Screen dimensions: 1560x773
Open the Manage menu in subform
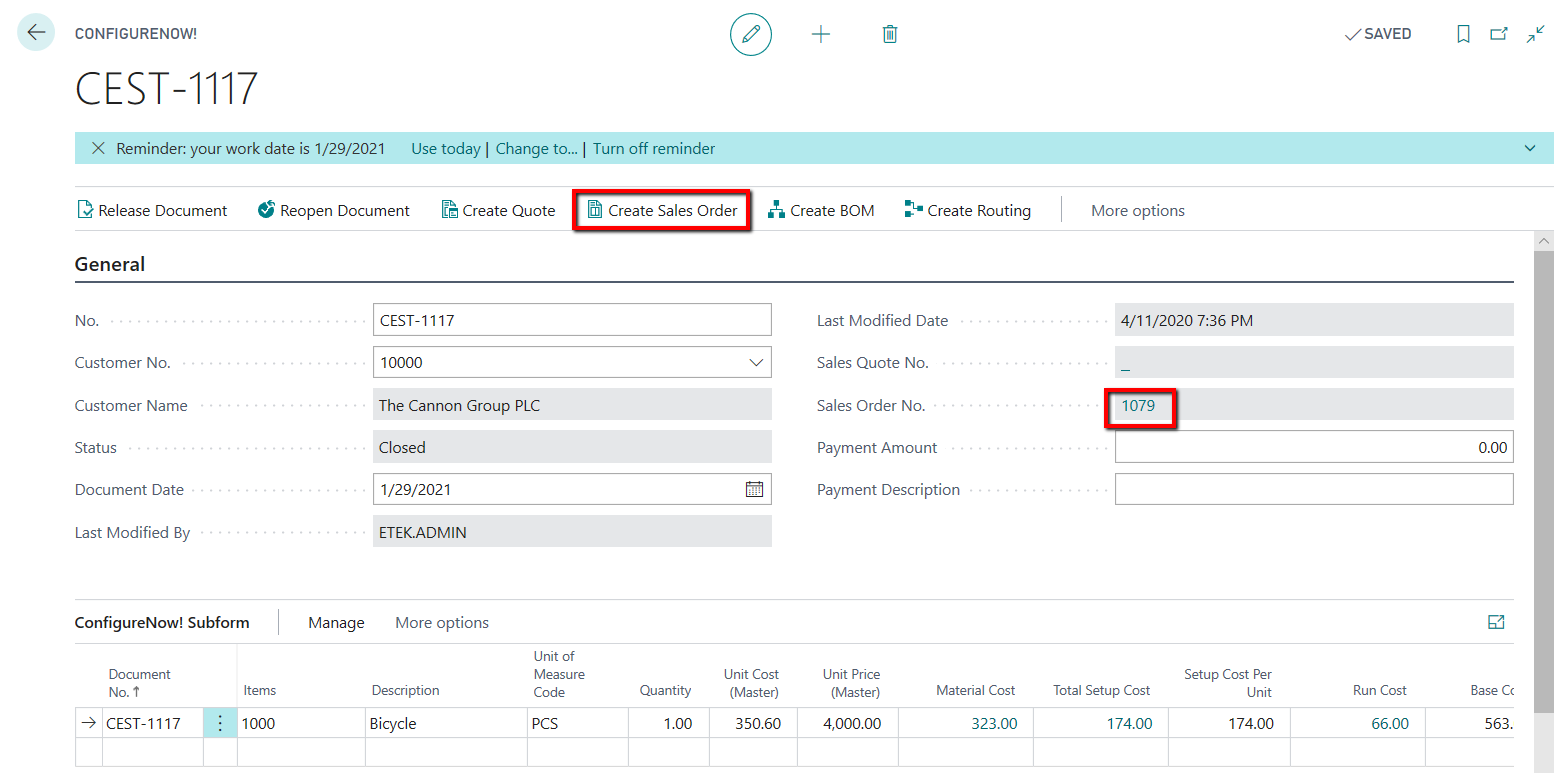[x=336, y=623]
